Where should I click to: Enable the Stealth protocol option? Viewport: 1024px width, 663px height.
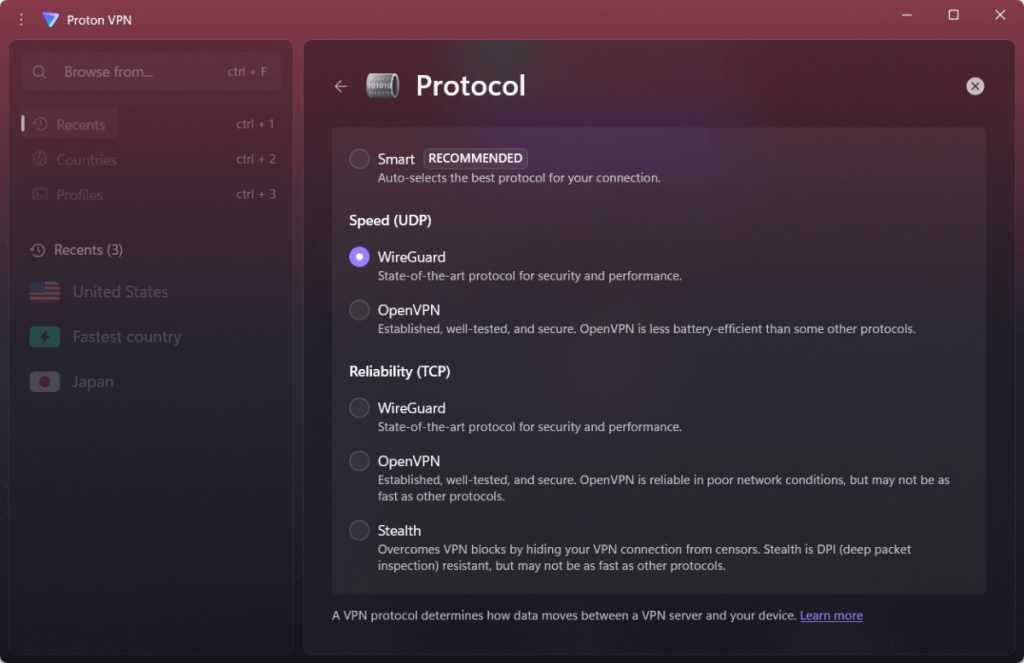point(359,531)
